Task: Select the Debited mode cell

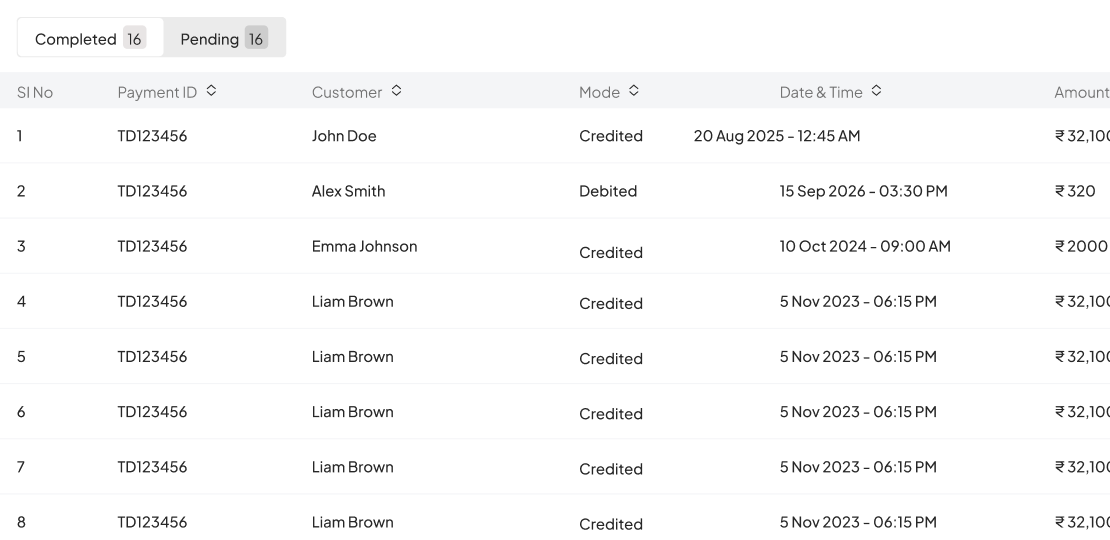Action: 608,191
